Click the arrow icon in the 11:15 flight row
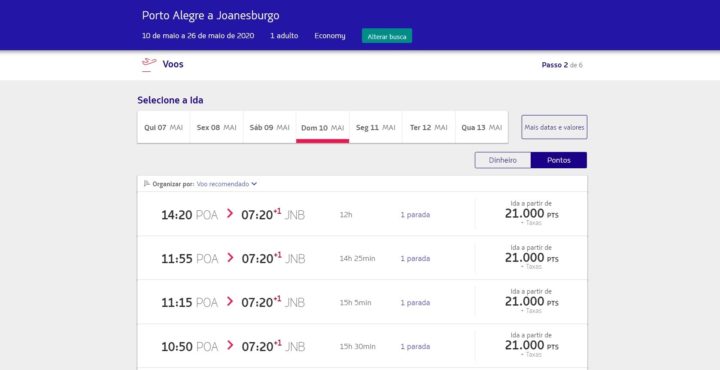Screen dimensions: 720x370 (230, 302)
